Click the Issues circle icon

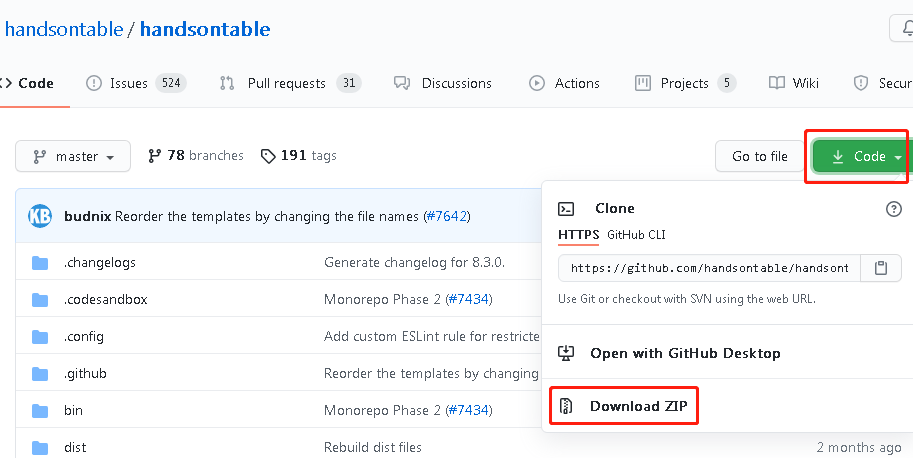point(94,83)
